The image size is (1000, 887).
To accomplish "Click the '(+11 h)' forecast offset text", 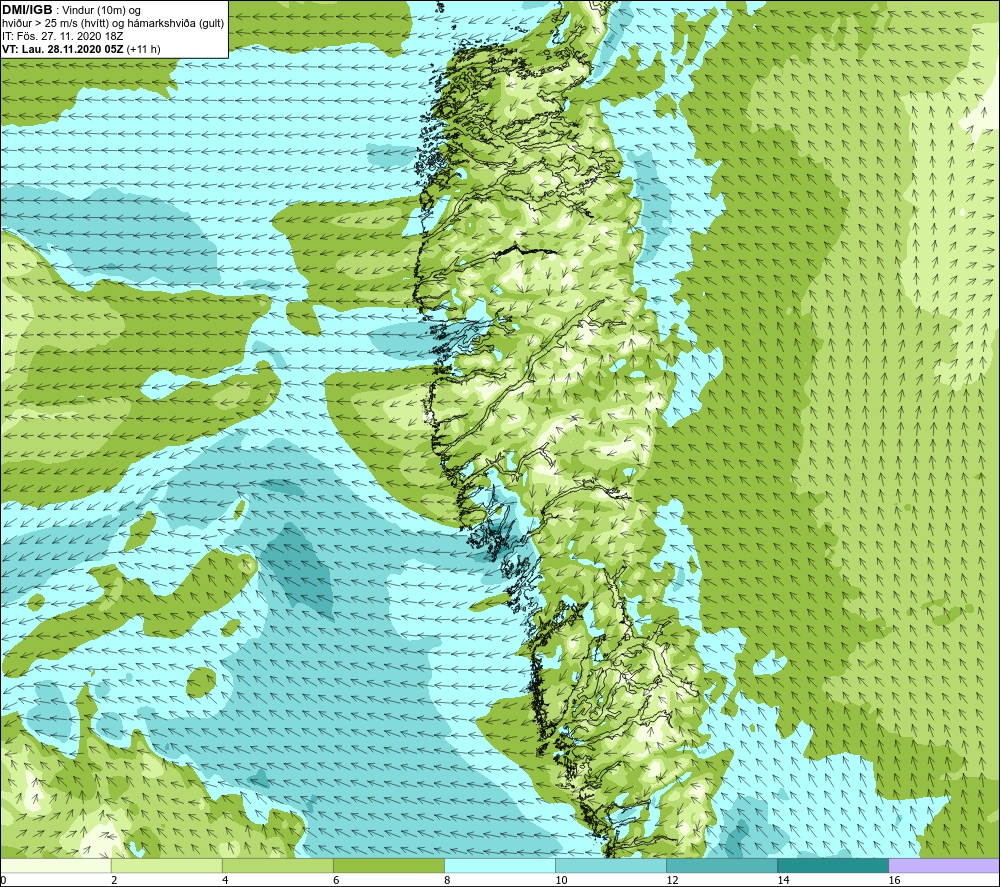I will 144,49.
